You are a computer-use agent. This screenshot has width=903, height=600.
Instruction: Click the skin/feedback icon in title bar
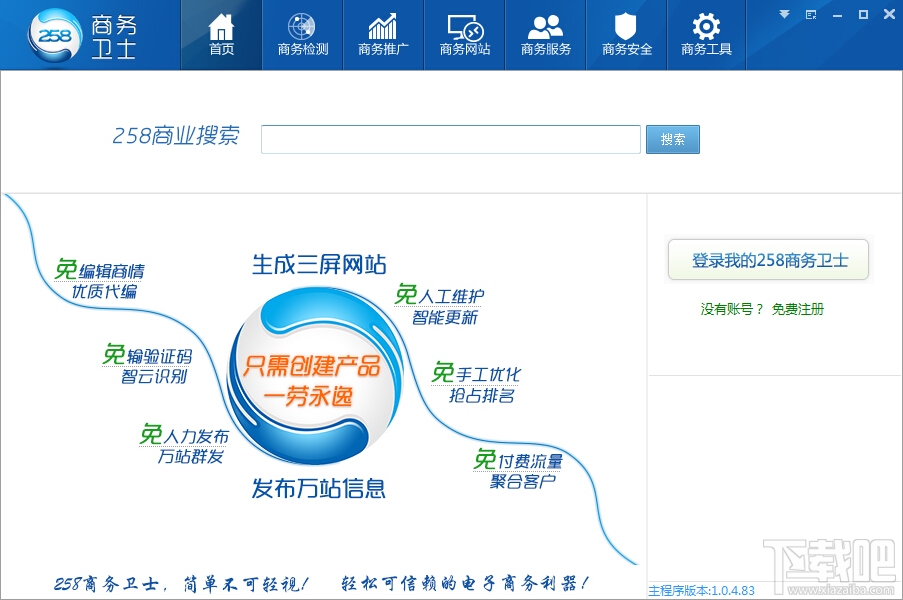(811, 15)
